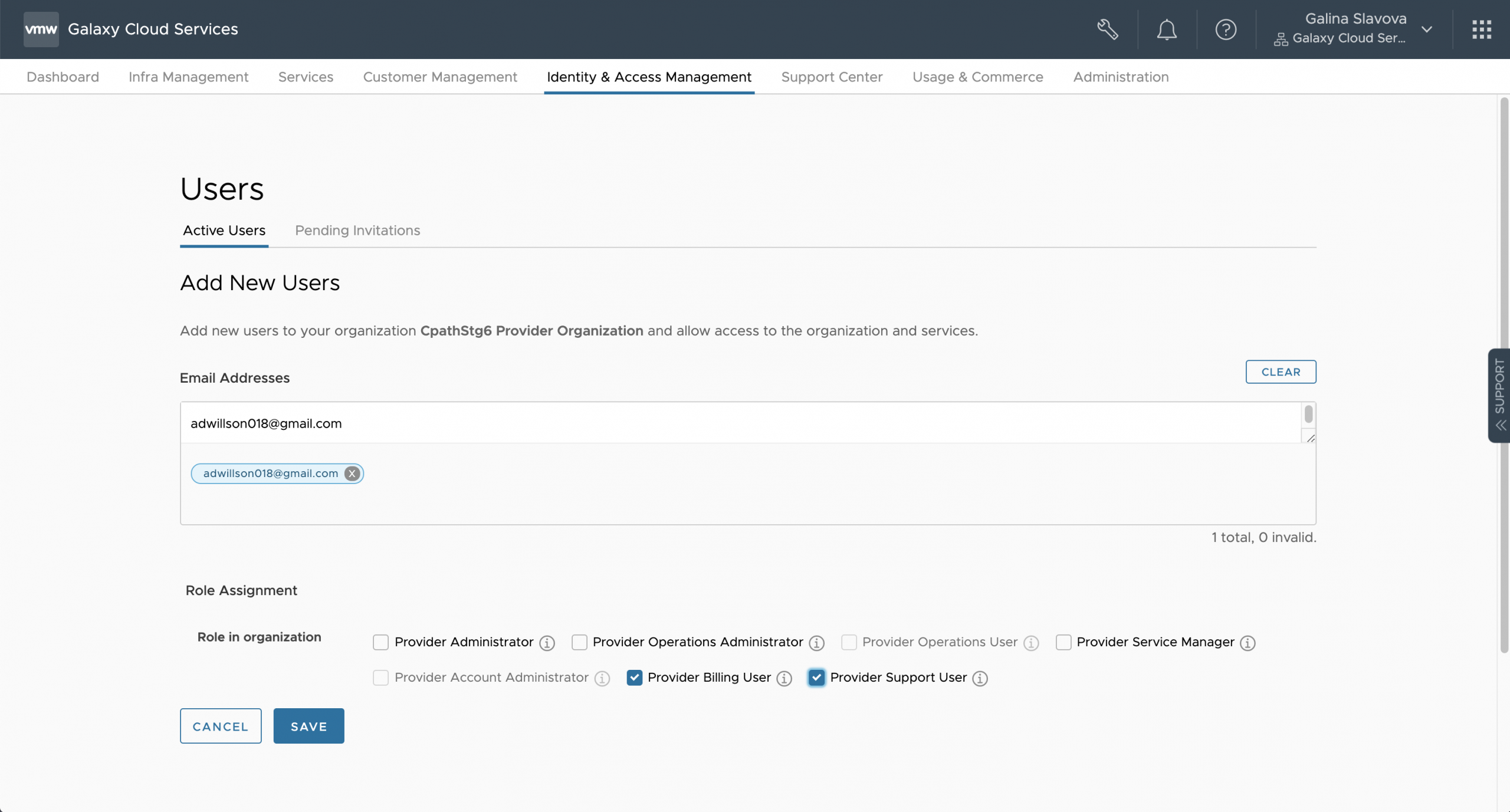Viewport: 1510px width, 812px height.
Task: Enable the Provider Service Manager checkbox
Action: pos(1063,642)
